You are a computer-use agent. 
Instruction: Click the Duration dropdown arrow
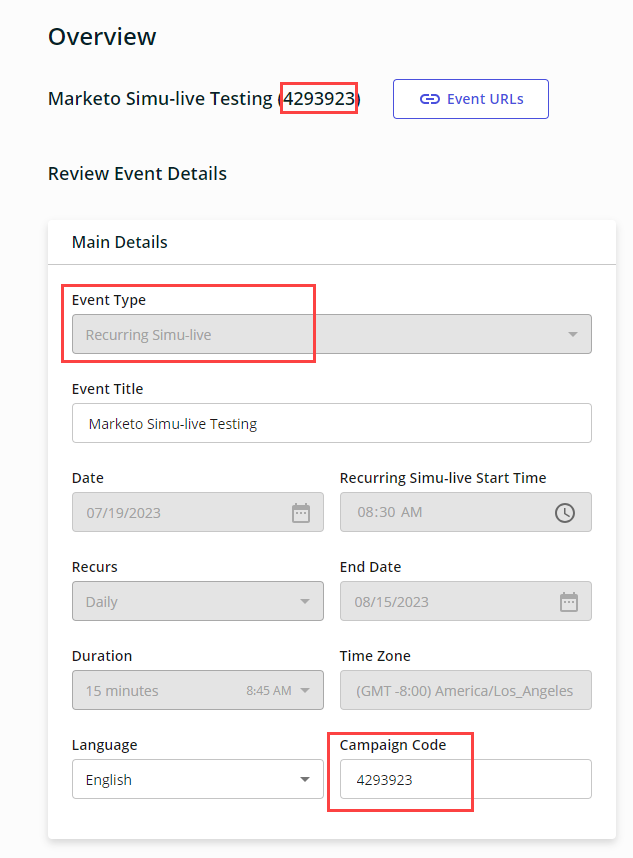click(305, 691)
